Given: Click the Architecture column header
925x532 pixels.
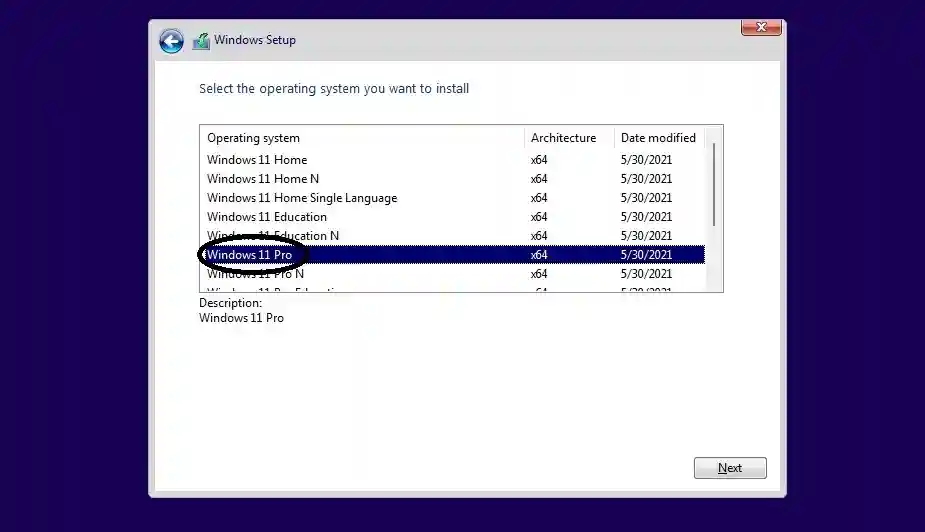Looking at the screenshot, I should click(569, 138).
